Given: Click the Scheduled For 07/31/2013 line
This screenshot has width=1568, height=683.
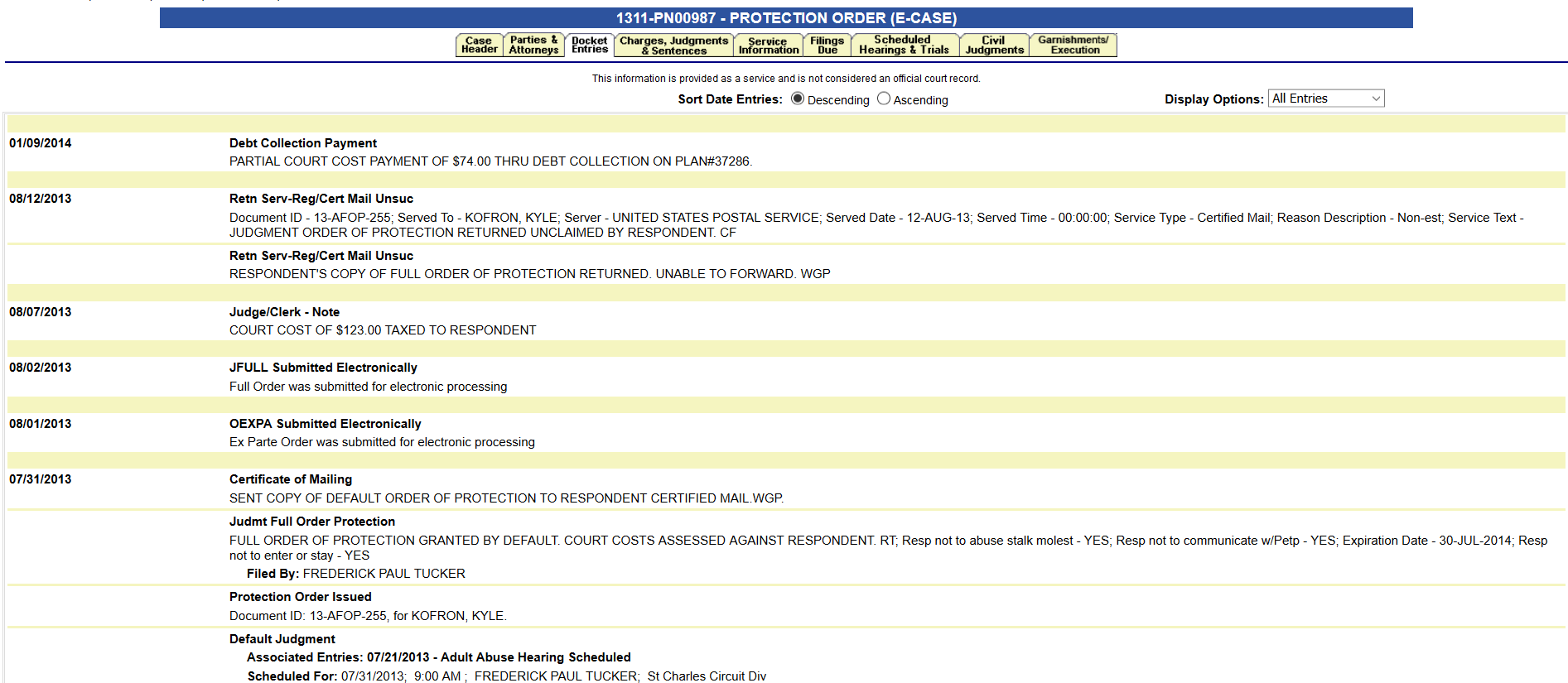Looking at the screenshot, I should (507, 676).
